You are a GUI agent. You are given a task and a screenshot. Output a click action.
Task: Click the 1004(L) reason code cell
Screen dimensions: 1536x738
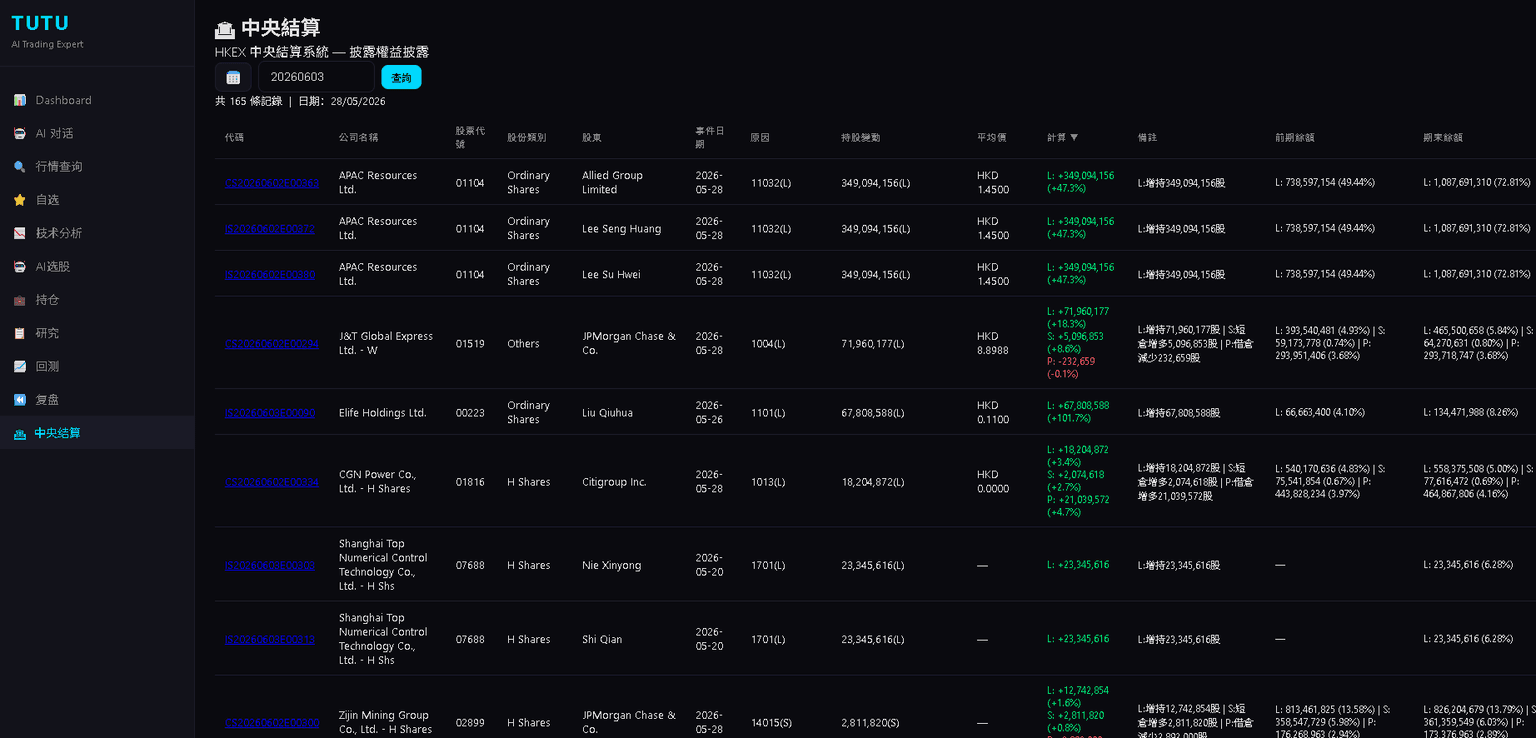tap(768, 344)
